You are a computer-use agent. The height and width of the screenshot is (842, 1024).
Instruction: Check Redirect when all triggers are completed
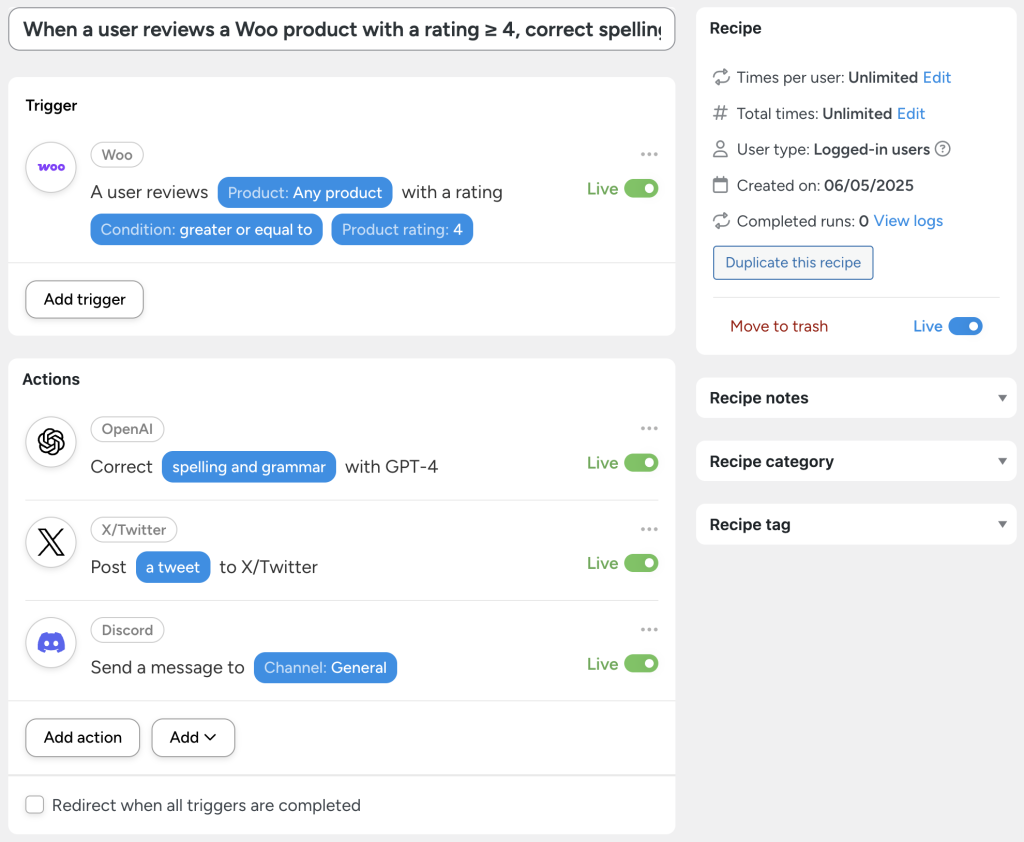[35, 805]
